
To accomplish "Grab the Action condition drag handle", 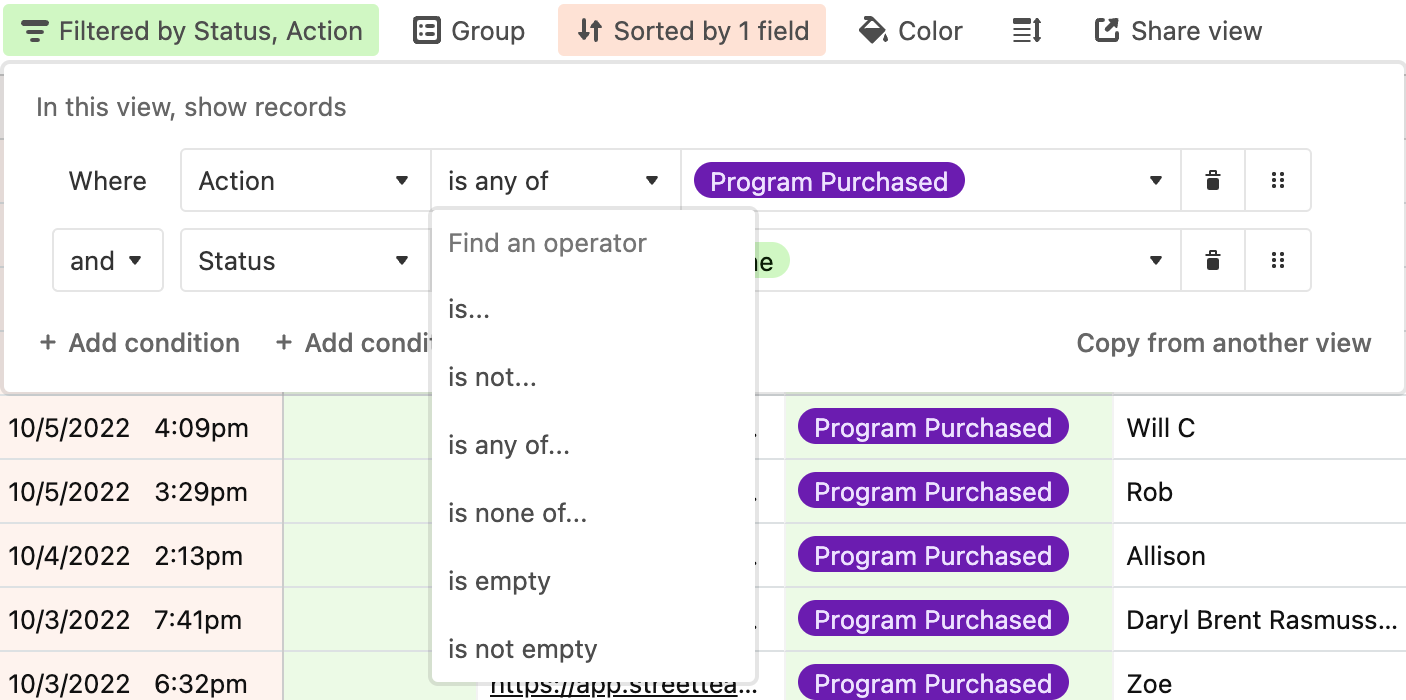I will point(1277,181).
